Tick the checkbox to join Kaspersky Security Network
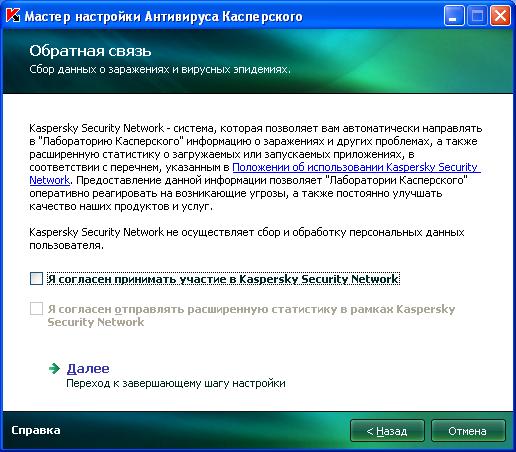The image size is (516, 452). (36, 279)
